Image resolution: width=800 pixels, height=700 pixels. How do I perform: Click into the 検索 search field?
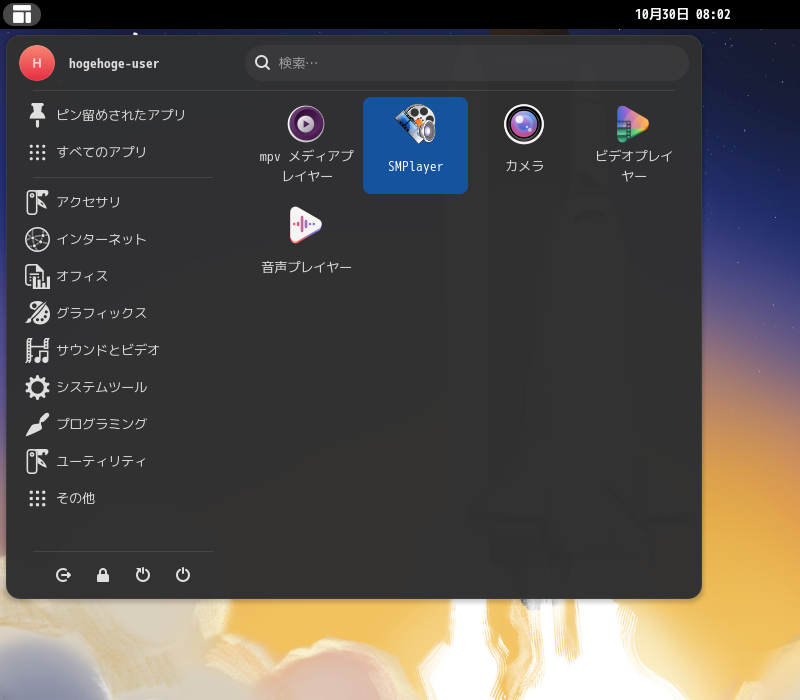(x=467, y=63)
